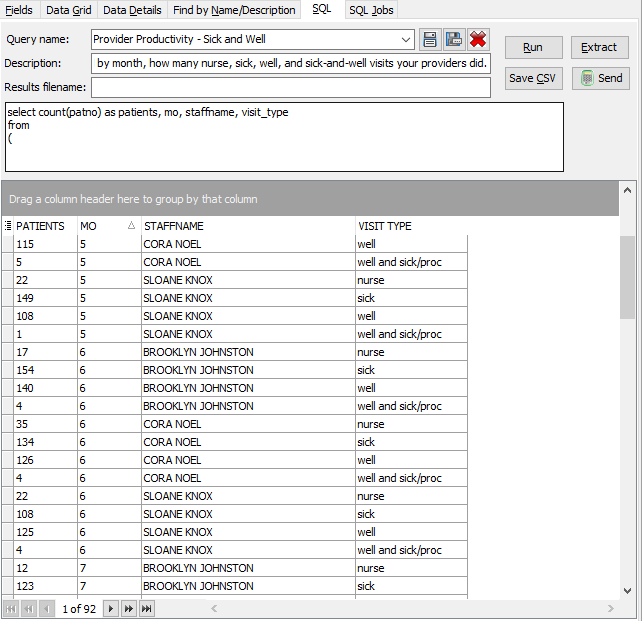Click the Save As disk icon
Image resolution: width=642 pixels, height=621 pixels.
pyautogui.click(x=454, y=40)
